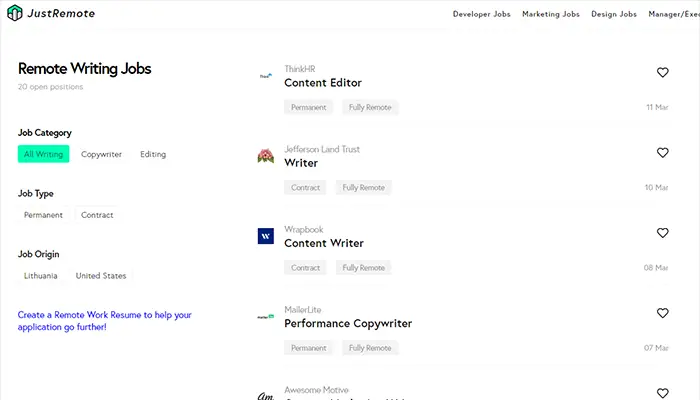
Task: Favorite the Jefferson Land Trust Writer job
Action: (x=662, y=153)
